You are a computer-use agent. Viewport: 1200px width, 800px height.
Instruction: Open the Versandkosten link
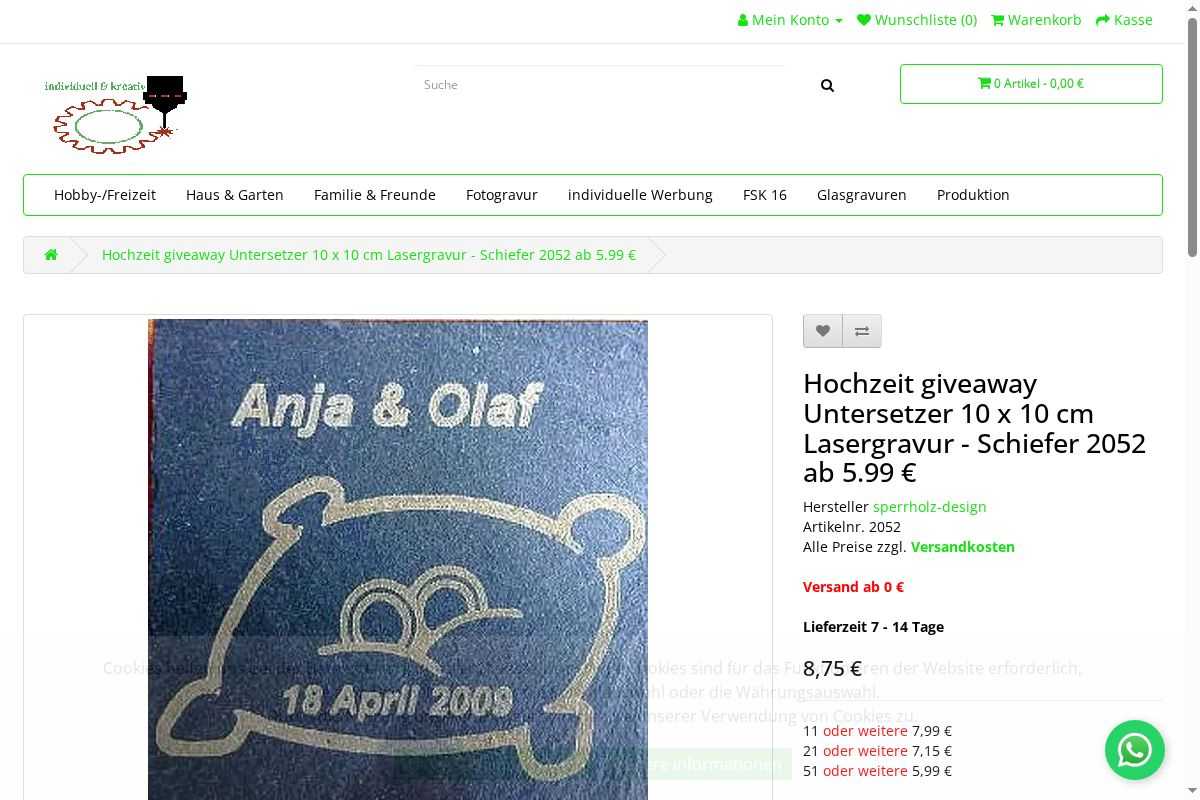(963, 547)
